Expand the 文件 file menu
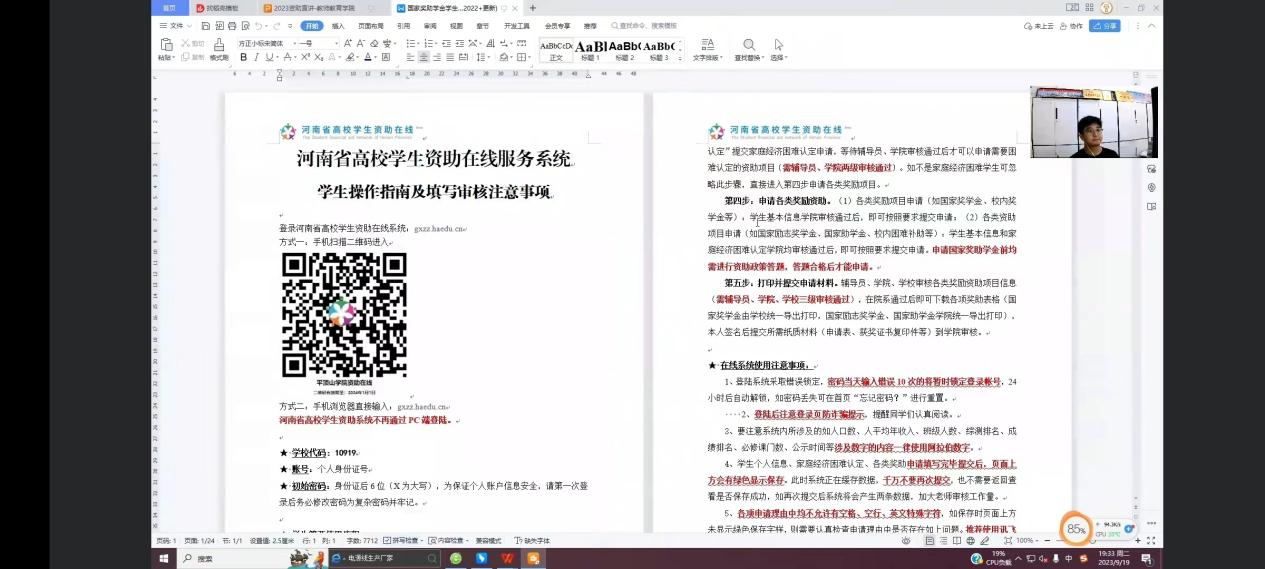1265x569 pixels. pos(176,25)
